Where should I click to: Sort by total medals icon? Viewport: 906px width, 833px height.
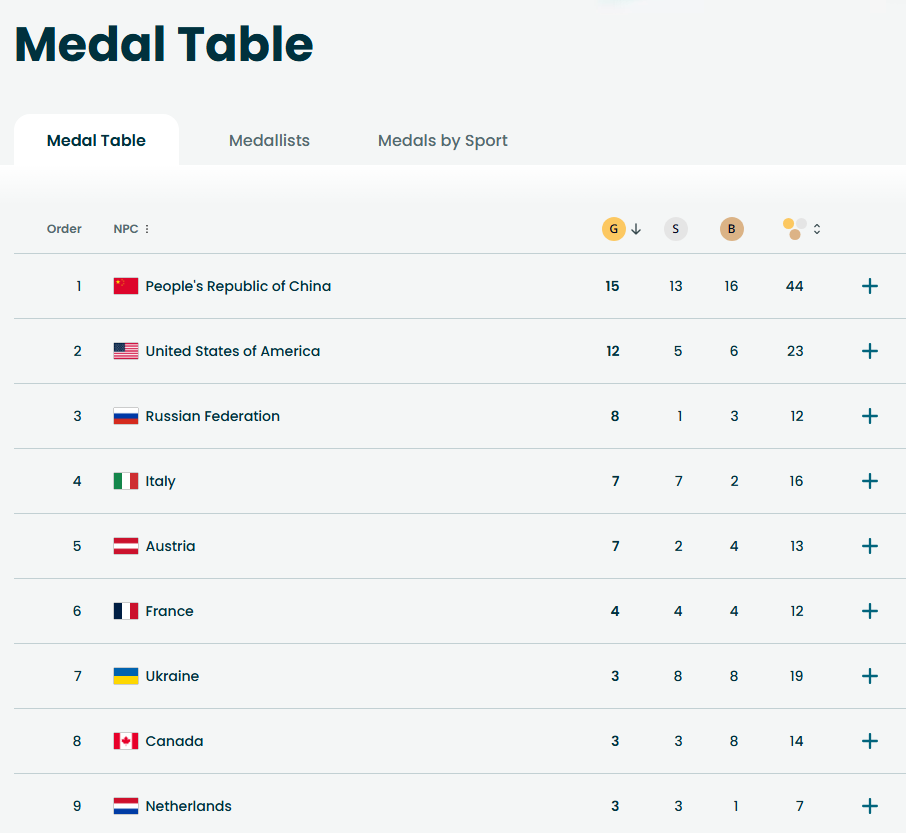[794, 229]
